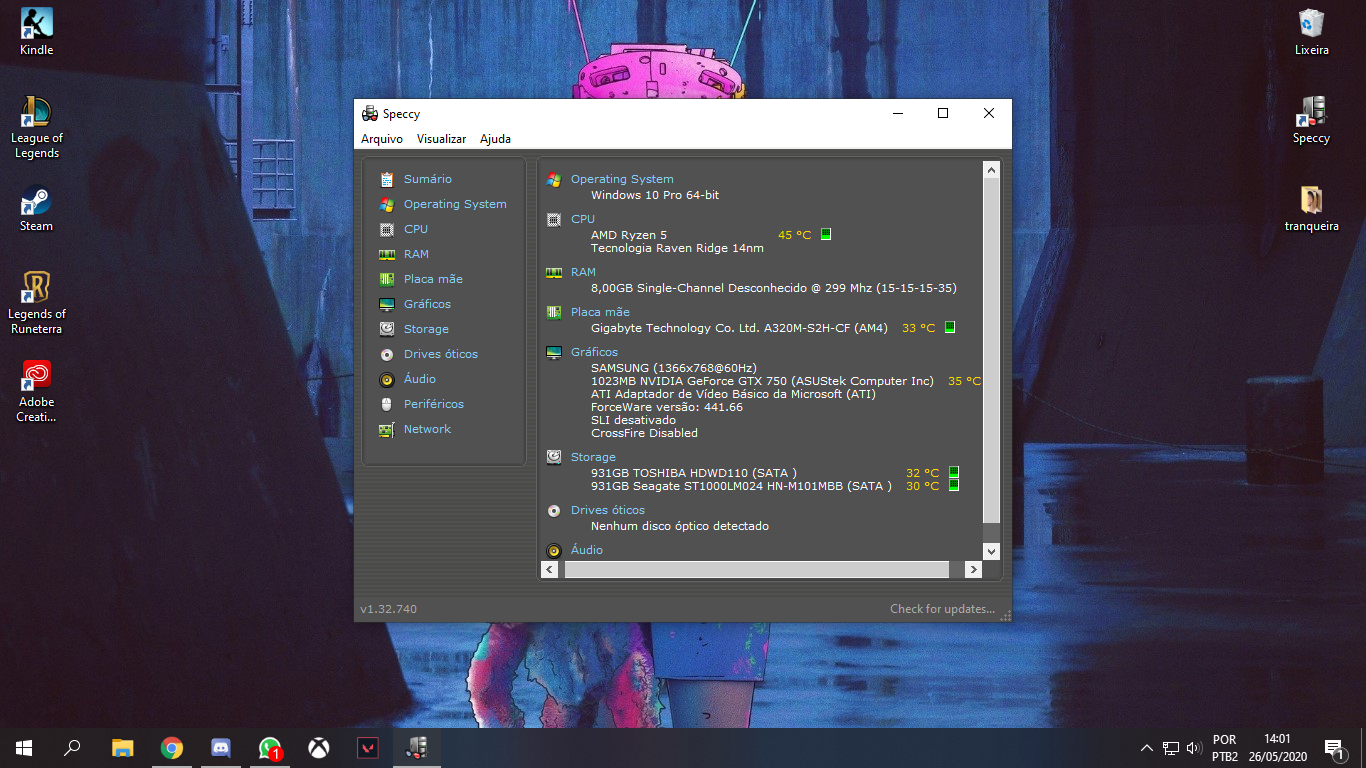Click the horizontal scrollbar's right arrow

point(973,569)
